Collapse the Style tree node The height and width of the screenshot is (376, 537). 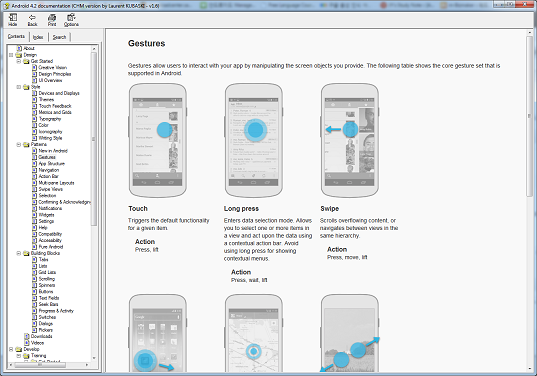point(18,87)
